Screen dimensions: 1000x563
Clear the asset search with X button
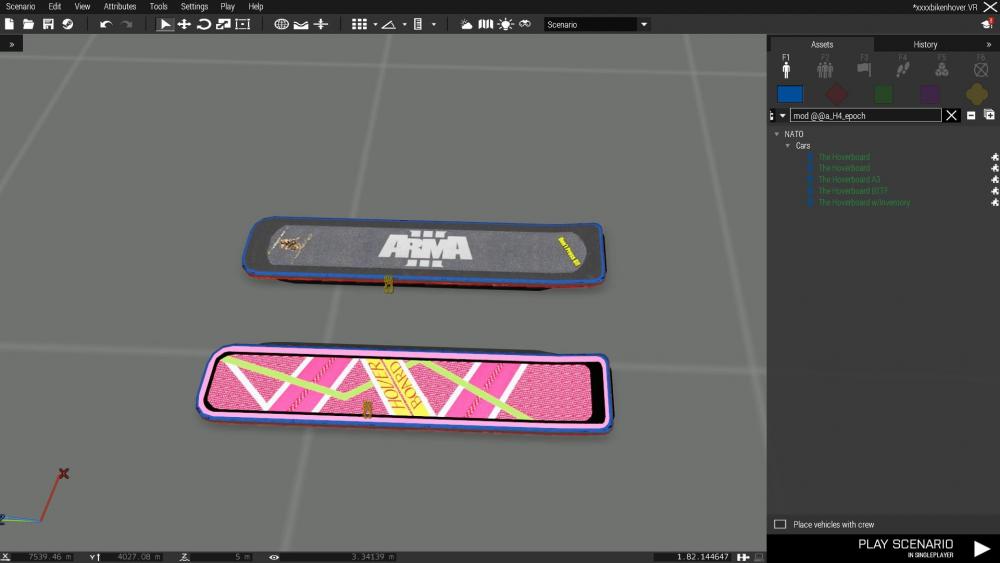click(952, 115)
